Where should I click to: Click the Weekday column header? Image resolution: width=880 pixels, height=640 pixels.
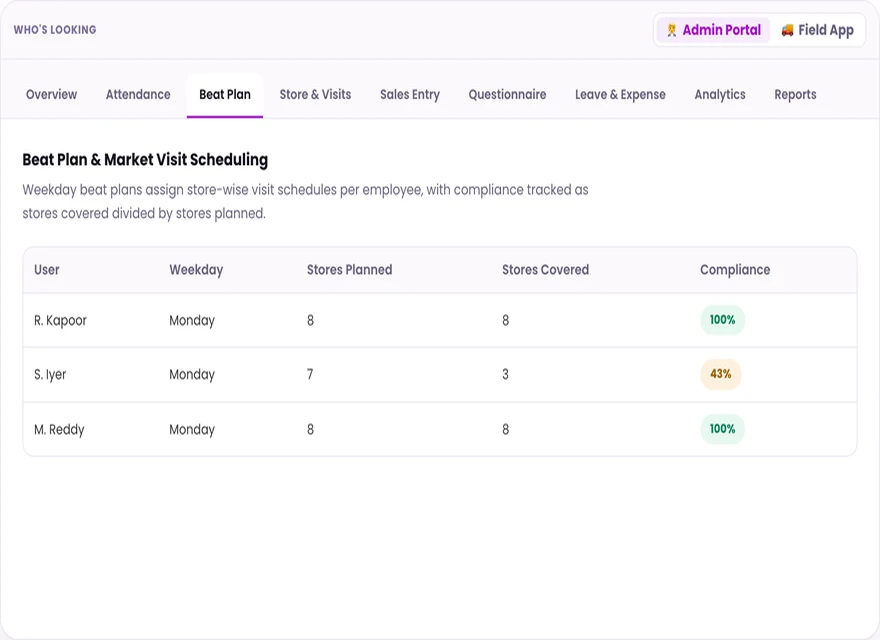coord(196,270)
